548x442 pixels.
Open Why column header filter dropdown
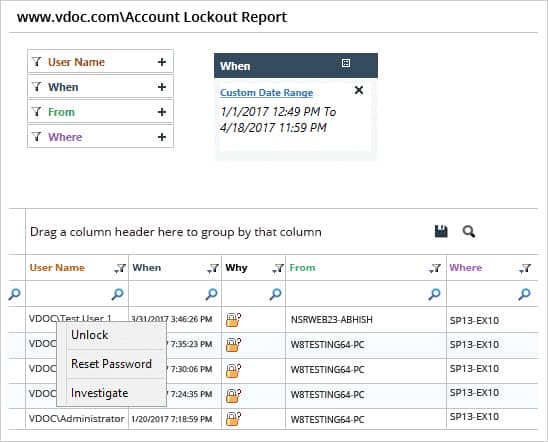(x=278, y=268)
